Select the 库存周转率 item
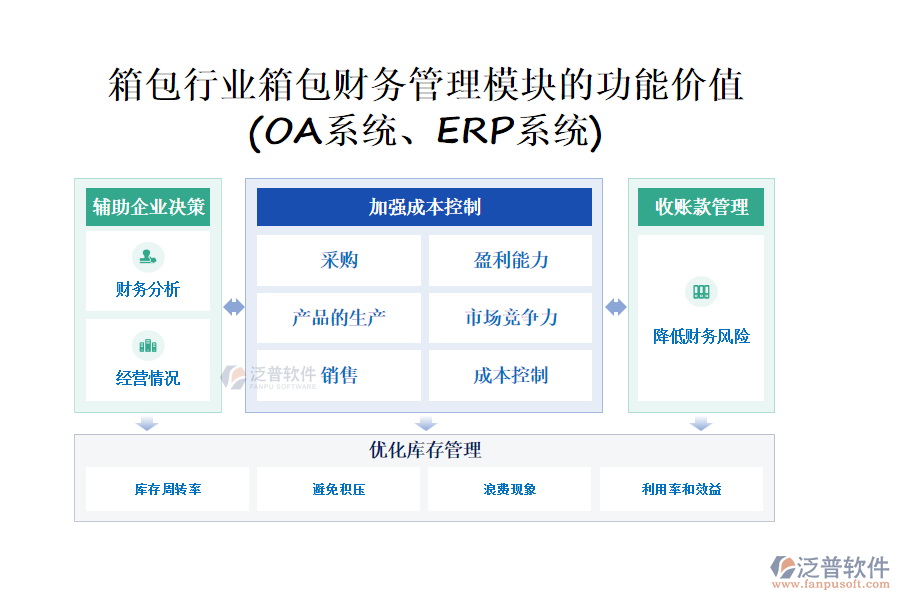The width and height of the screenshot is (900, 600). 168,489
